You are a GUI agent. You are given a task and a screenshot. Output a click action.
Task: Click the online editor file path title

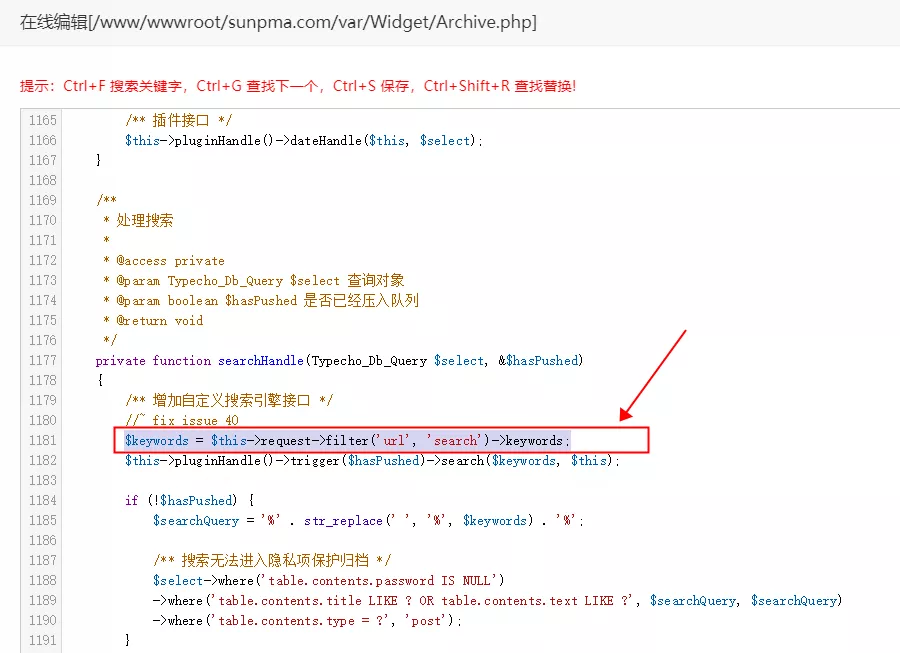278,22
